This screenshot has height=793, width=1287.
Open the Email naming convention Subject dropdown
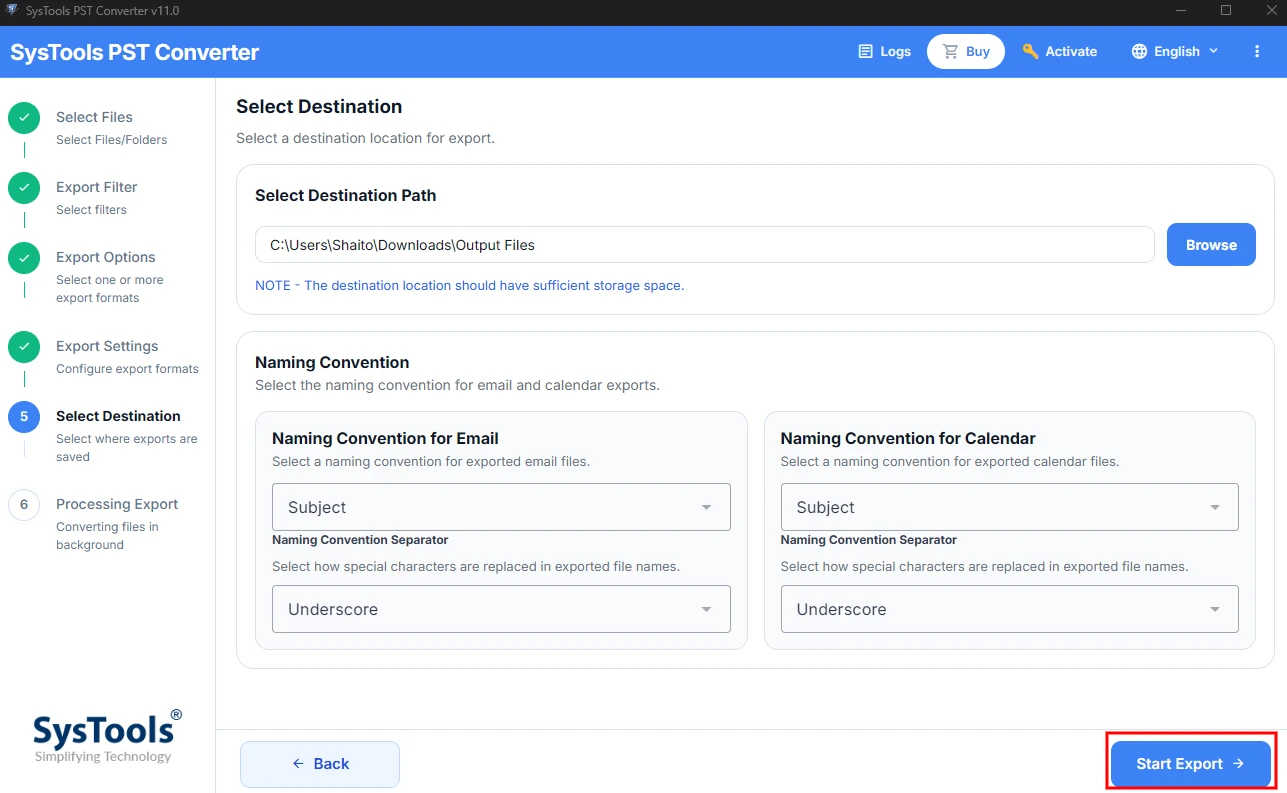click(x=501, y=507)
